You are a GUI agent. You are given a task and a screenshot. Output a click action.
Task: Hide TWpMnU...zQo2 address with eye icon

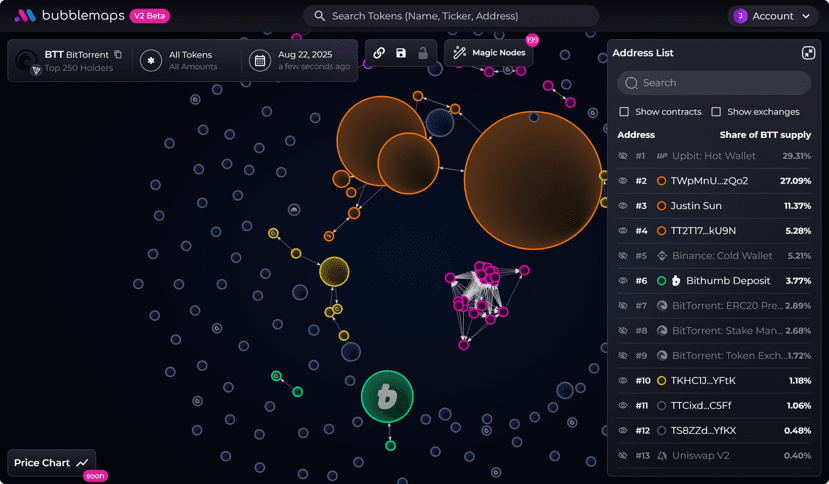(x=623, y=181)
